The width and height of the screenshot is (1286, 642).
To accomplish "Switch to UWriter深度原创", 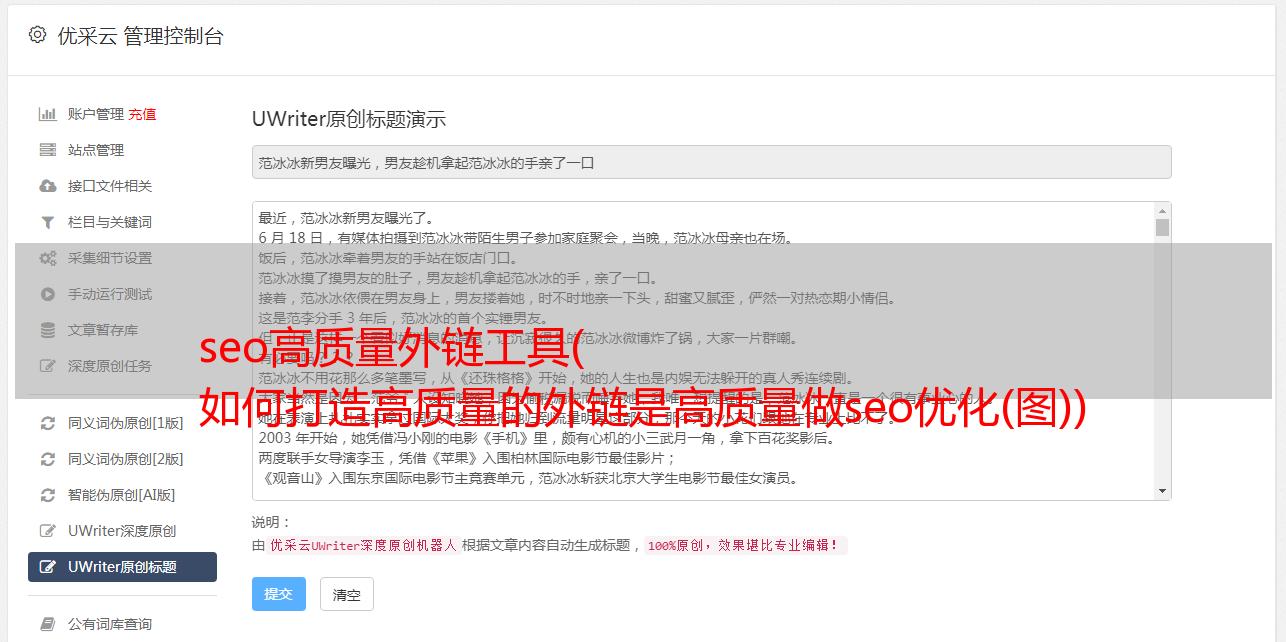I will tap(122, 531).
